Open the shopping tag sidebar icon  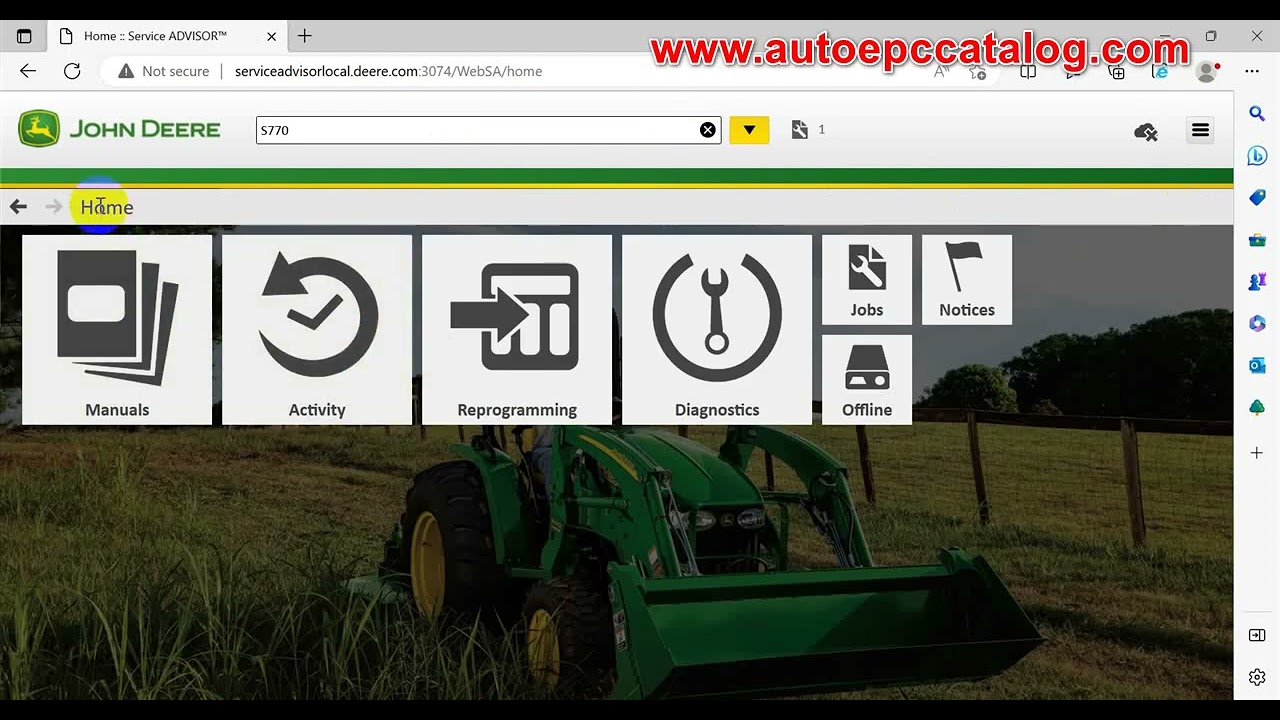[x=1257, y=198]
